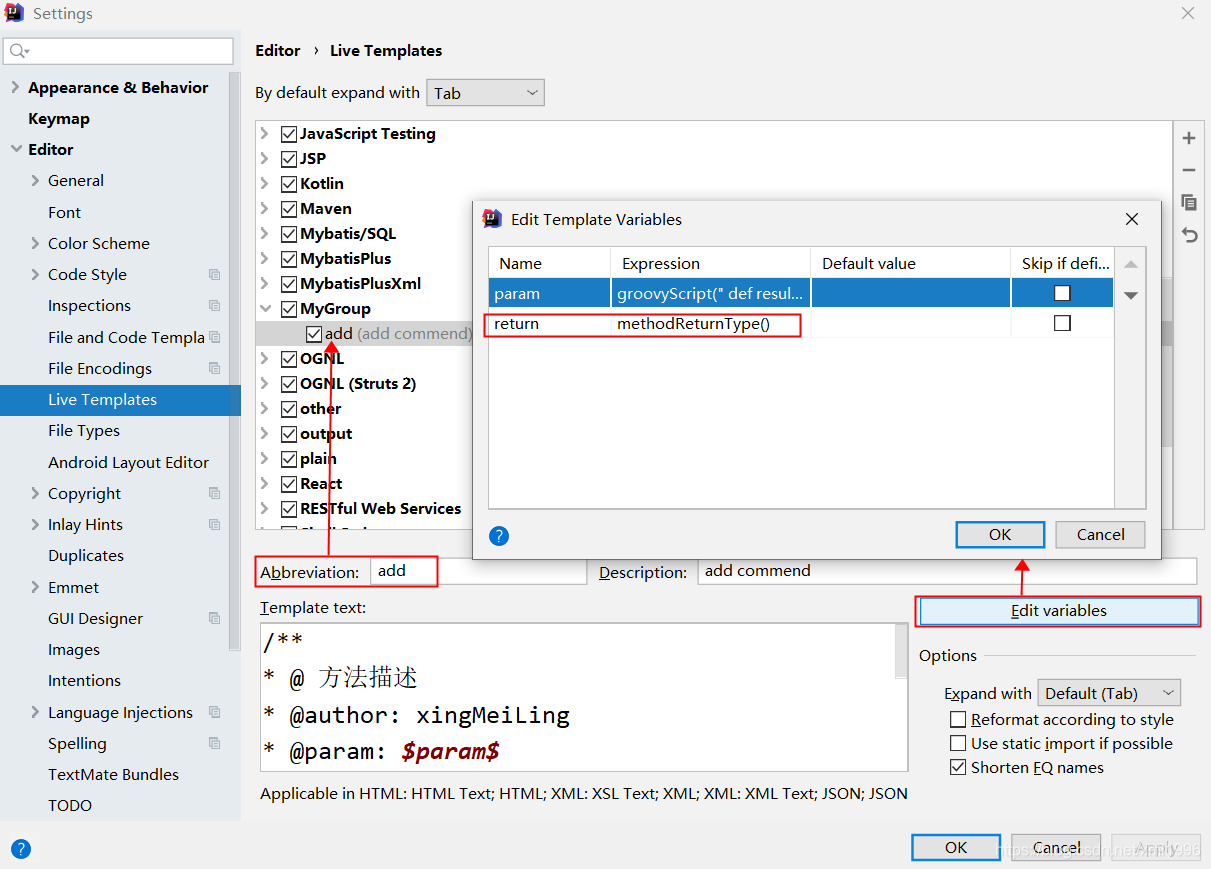Screen dimensions: 1211x869
Task: Collapse MyGroup template group
Action: coord(265,309)
